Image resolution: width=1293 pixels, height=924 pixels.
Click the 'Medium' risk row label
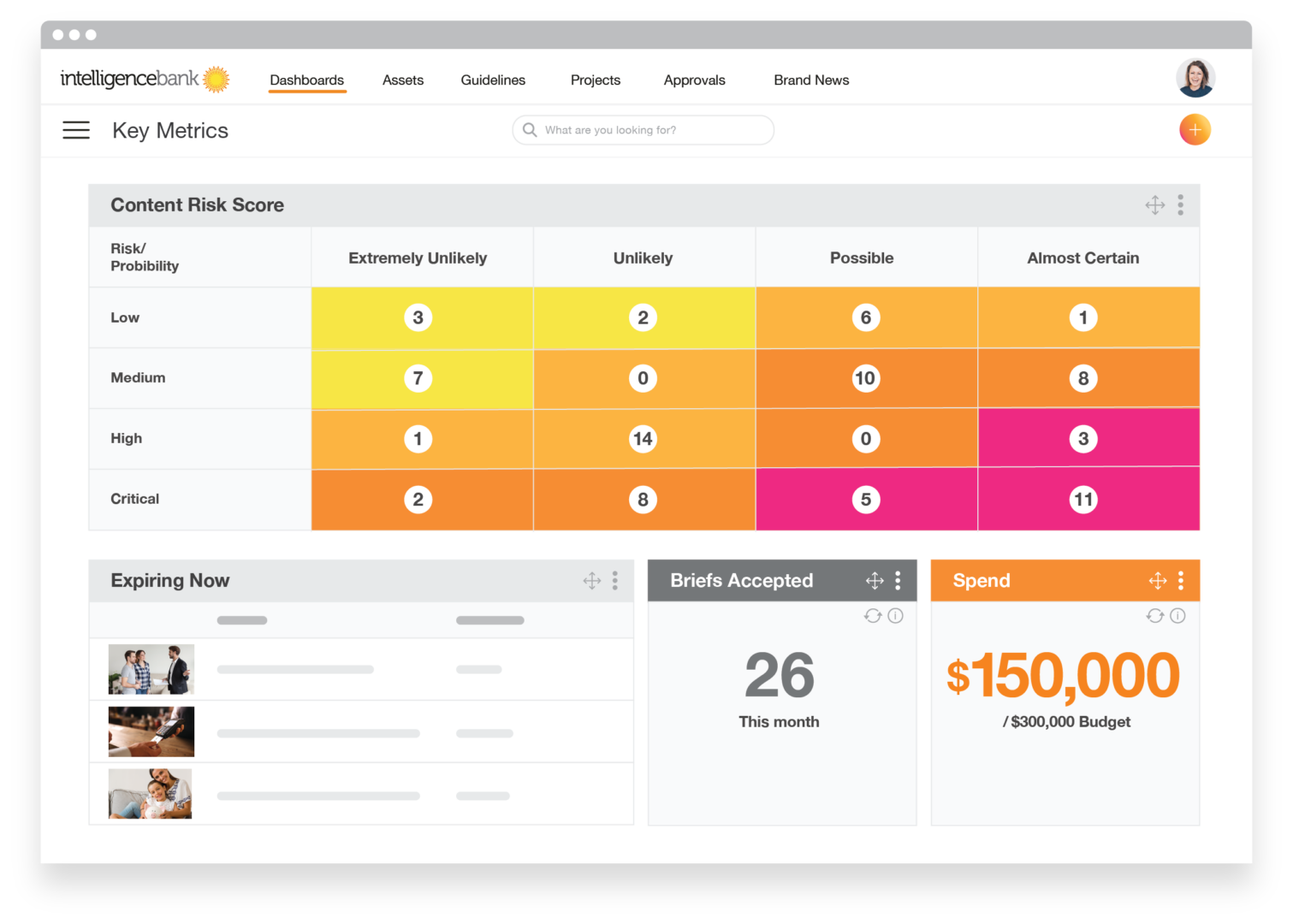138,378
